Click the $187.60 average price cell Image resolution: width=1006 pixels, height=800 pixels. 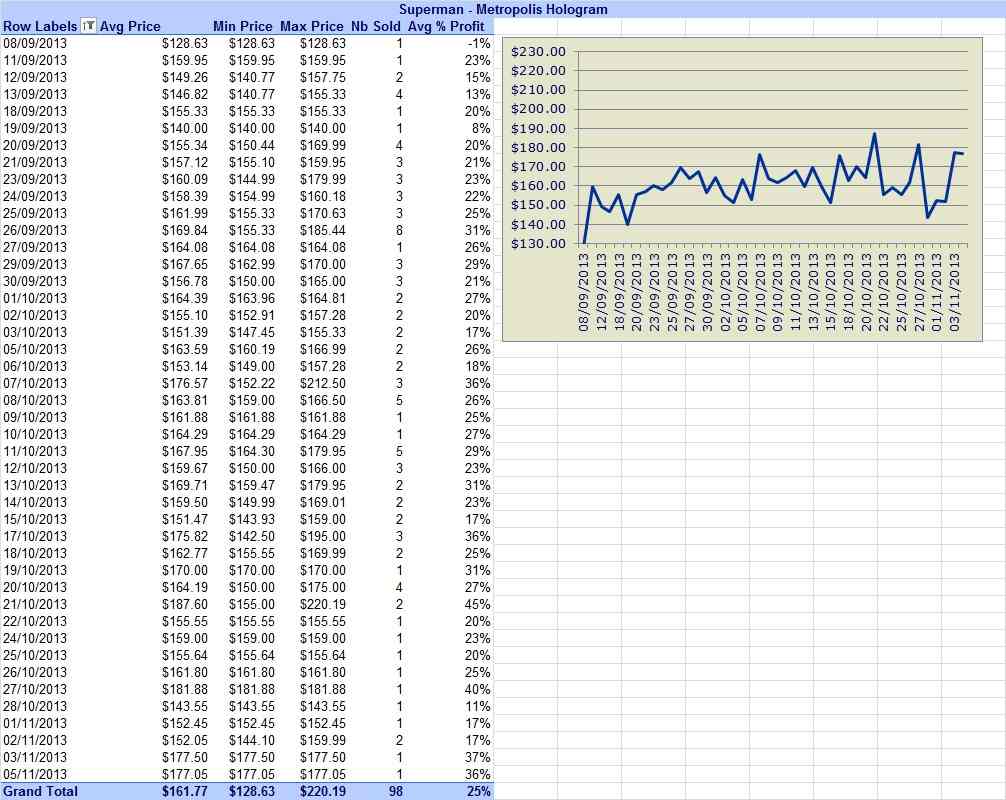coord(185,604)
